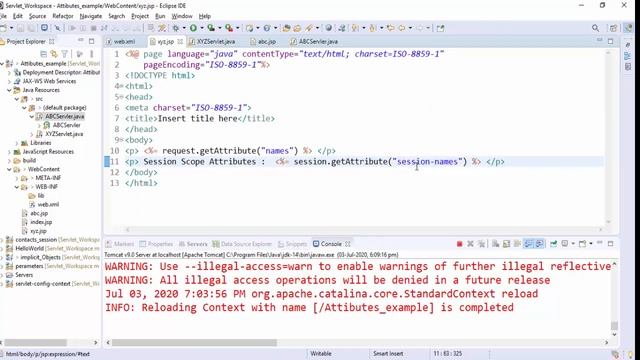Close the xyz.jsp editor tab
Viewport: 640px width, 360px height.
180,42
